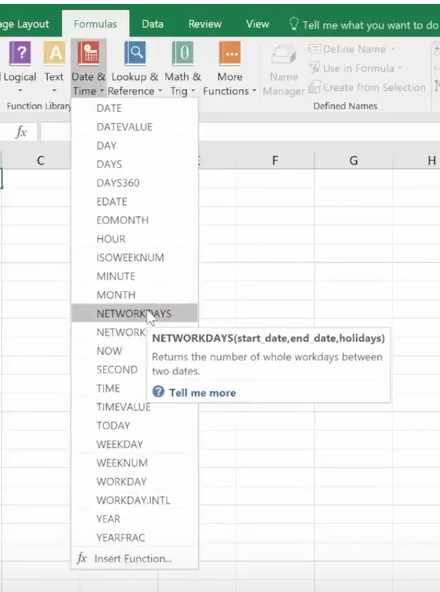This screenshot has width=440, height=592.
Task: Open Lookup & Reference functions icon
Action: (135, 54)
